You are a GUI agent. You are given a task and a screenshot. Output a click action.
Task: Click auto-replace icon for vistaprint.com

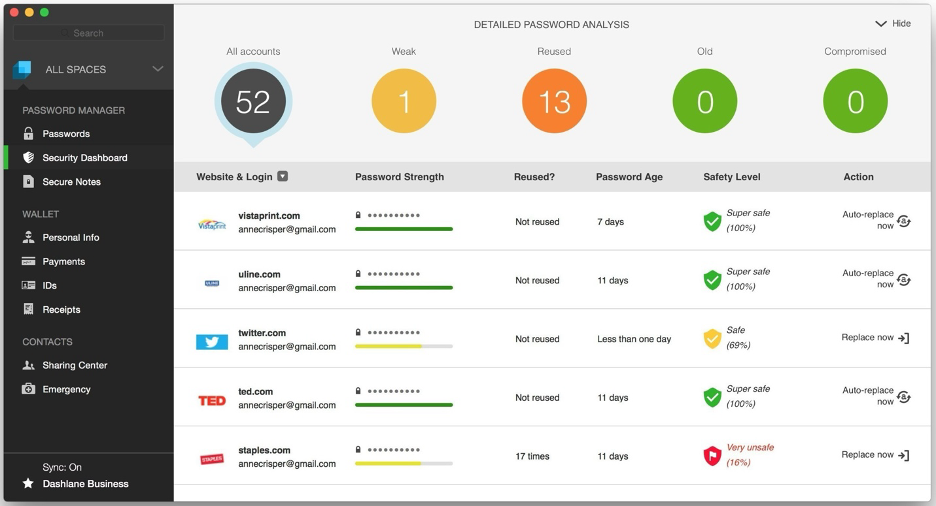pos(904,221)
